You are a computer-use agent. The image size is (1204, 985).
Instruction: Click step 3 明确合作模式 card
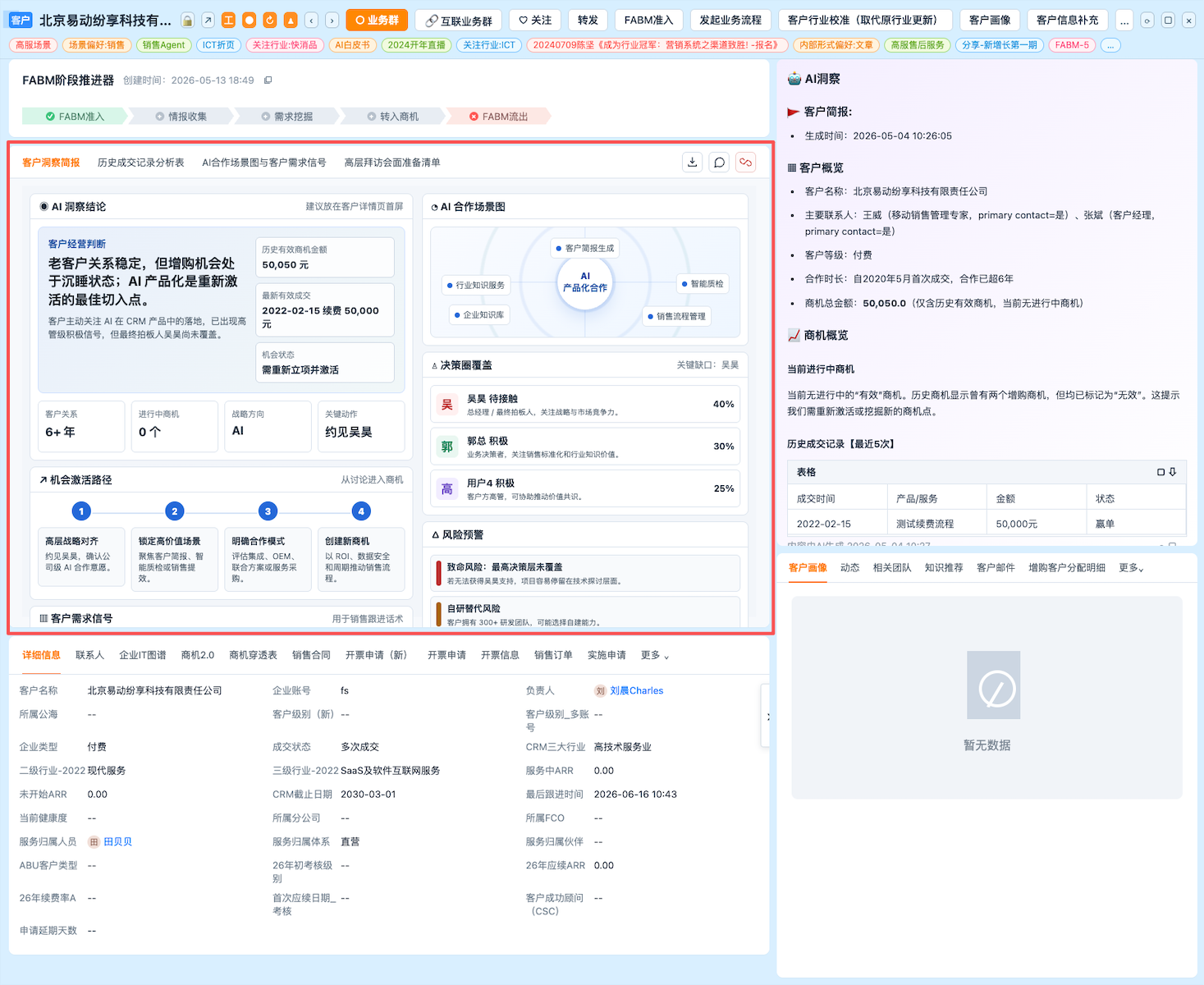268,559
